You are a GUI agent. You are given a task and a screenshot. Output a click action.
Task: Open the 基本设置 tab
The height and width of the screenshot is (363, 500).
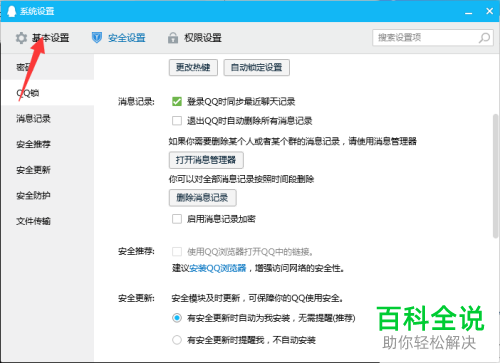click(x=42, y=38)
